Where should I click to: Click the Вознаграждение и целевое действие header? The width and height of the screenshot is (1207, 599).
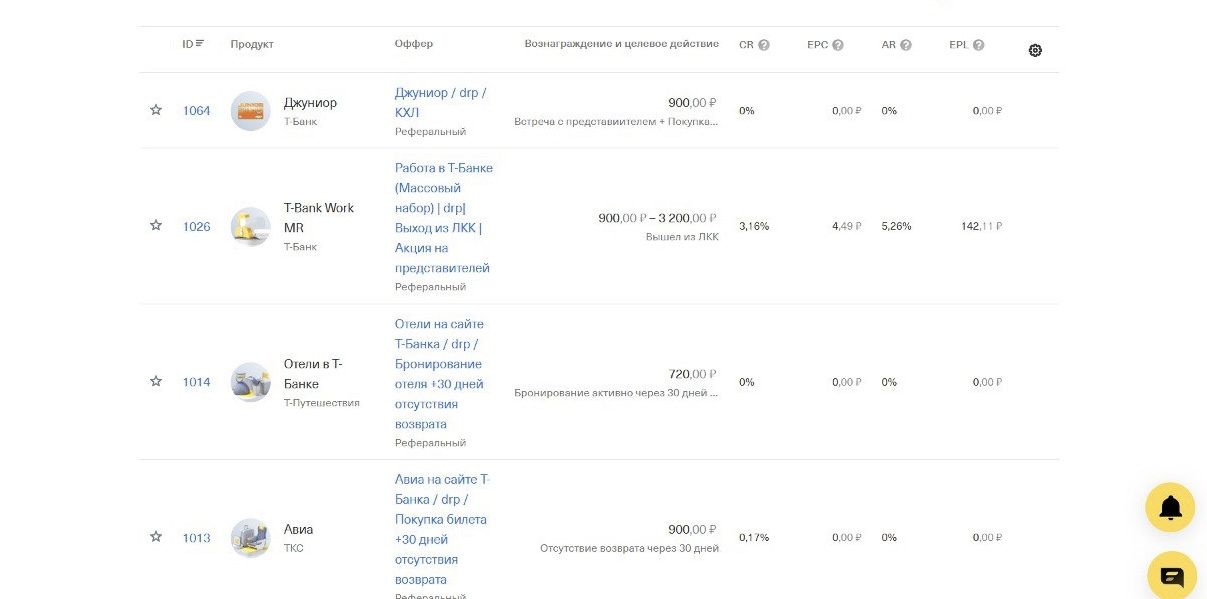(621, 44)
